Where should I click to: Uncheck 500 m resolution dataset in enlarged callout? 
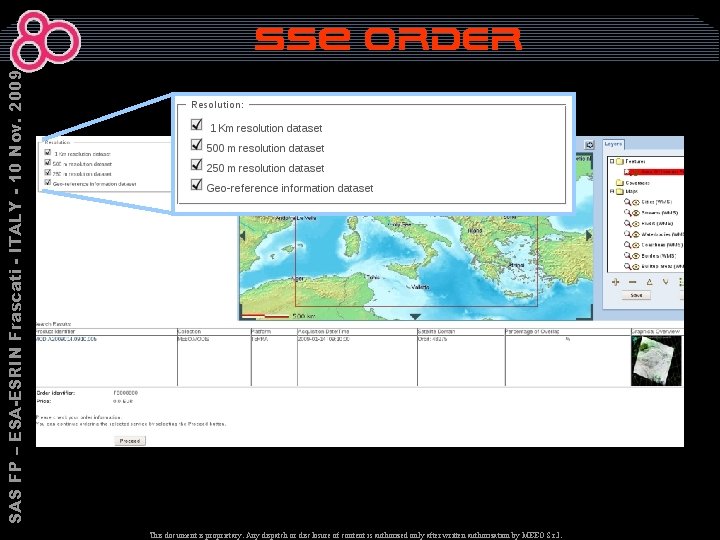coord(197,145)
